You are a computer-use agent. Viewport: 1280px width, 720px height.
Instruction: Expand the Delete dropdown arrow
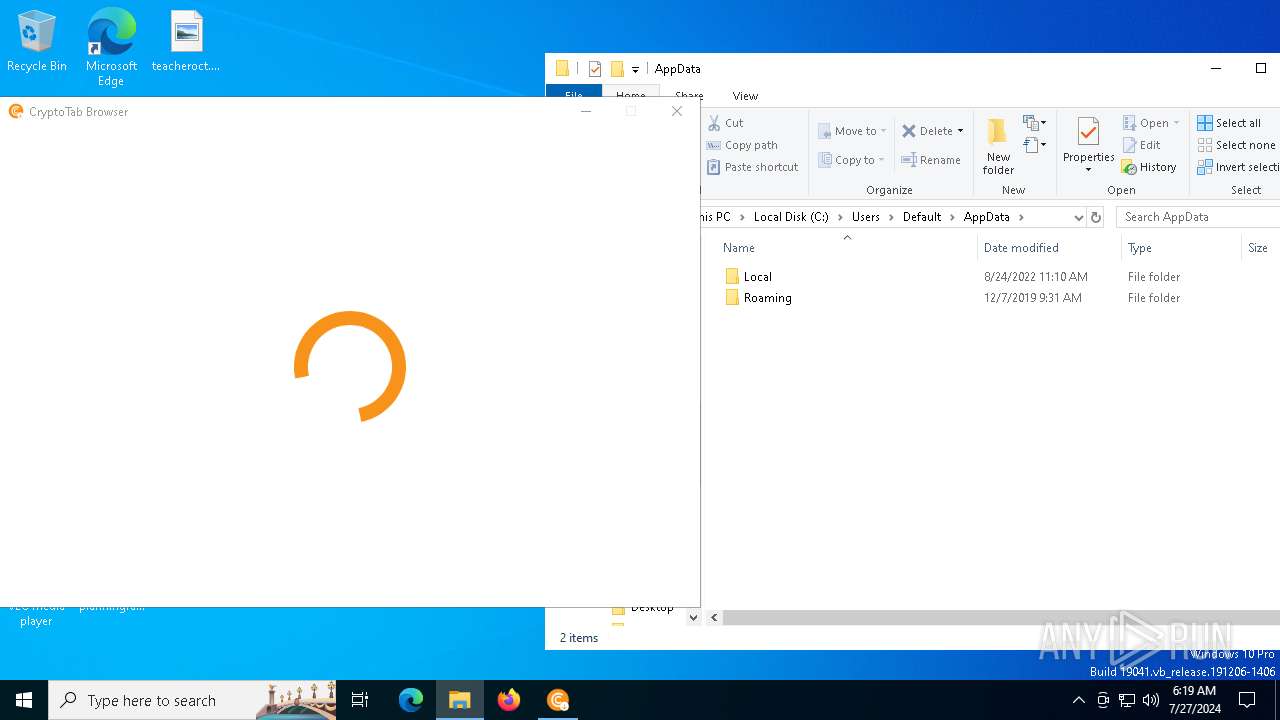point(961,131)
